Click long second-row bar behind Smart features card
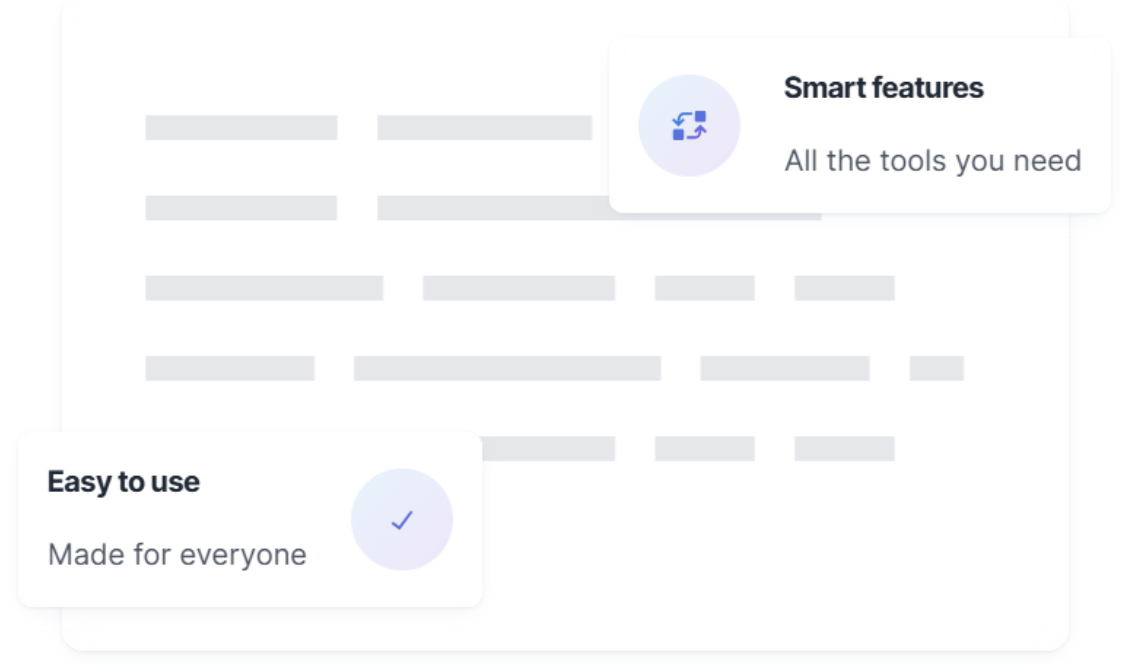 tap(492, 208)
